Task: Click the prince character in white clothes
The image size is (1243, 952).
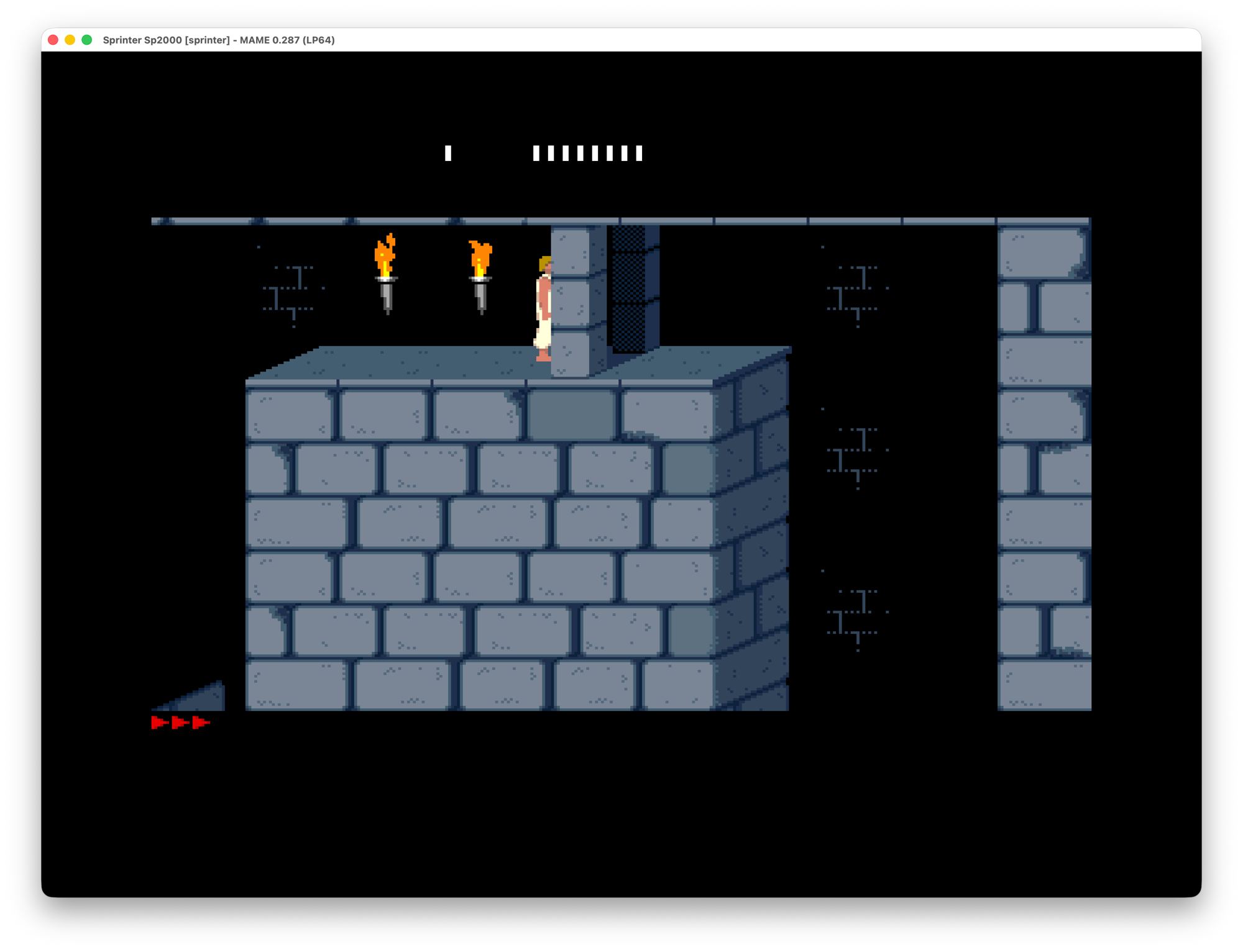Action: pyautogui.click(x=543, y=308)
